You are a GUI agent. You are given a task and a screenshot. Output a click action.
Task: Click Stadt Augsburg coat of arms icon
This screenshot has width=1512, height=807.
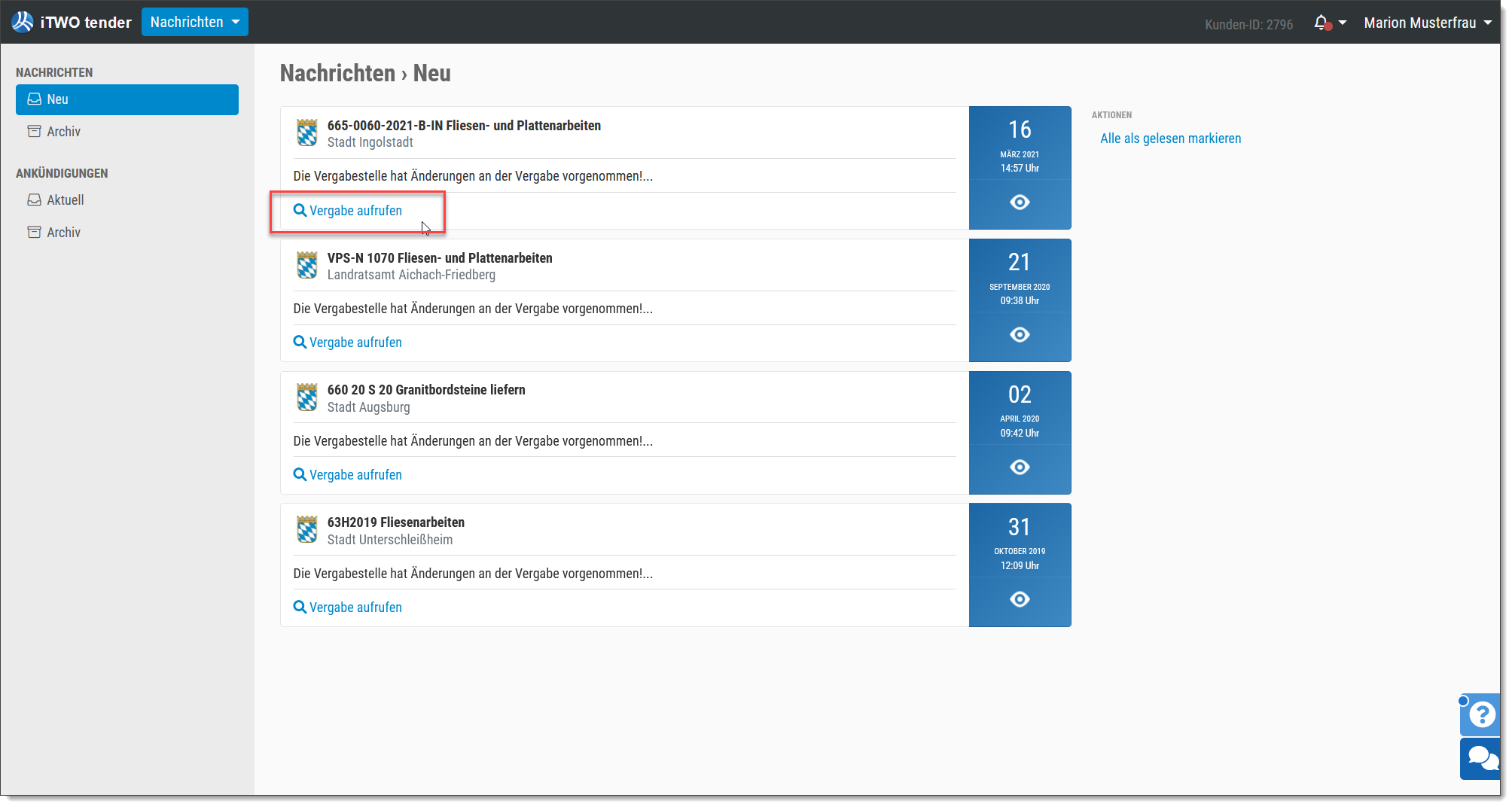[307, 397]
